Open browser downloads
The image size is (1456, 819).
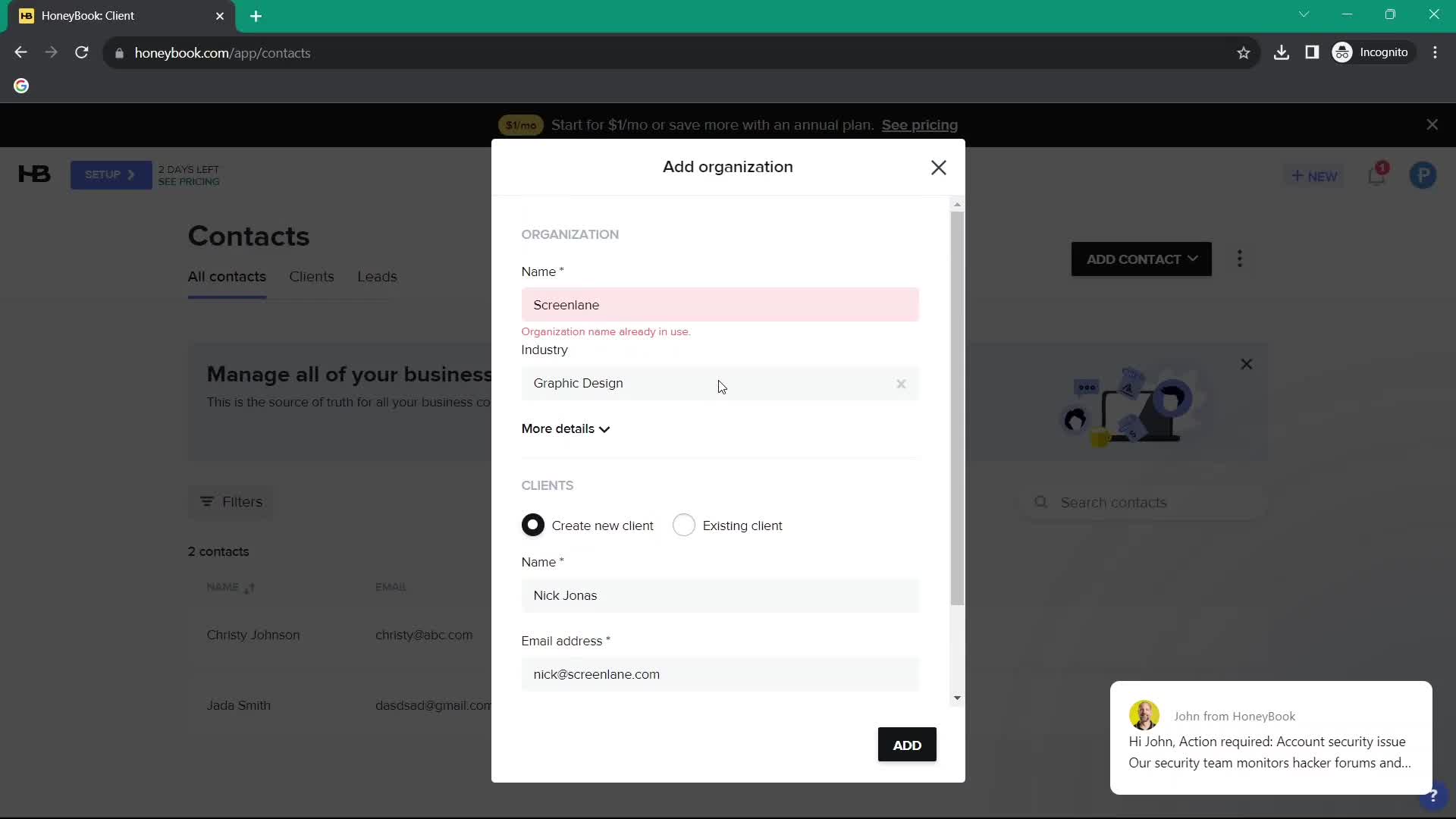[x=1282, y=53]
